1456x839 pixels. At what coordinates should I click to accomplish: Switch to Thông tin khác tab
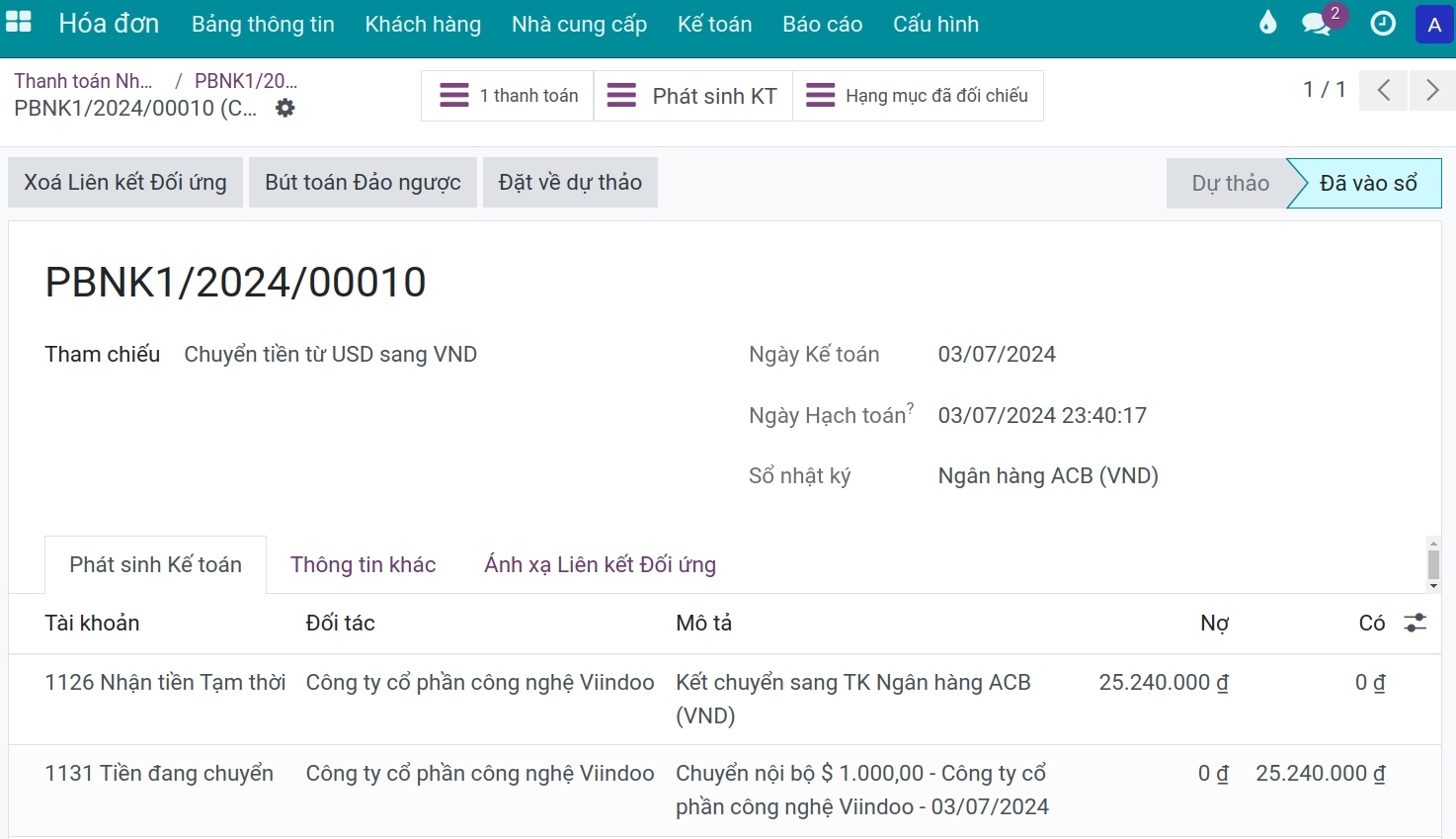tap(363, 564)
